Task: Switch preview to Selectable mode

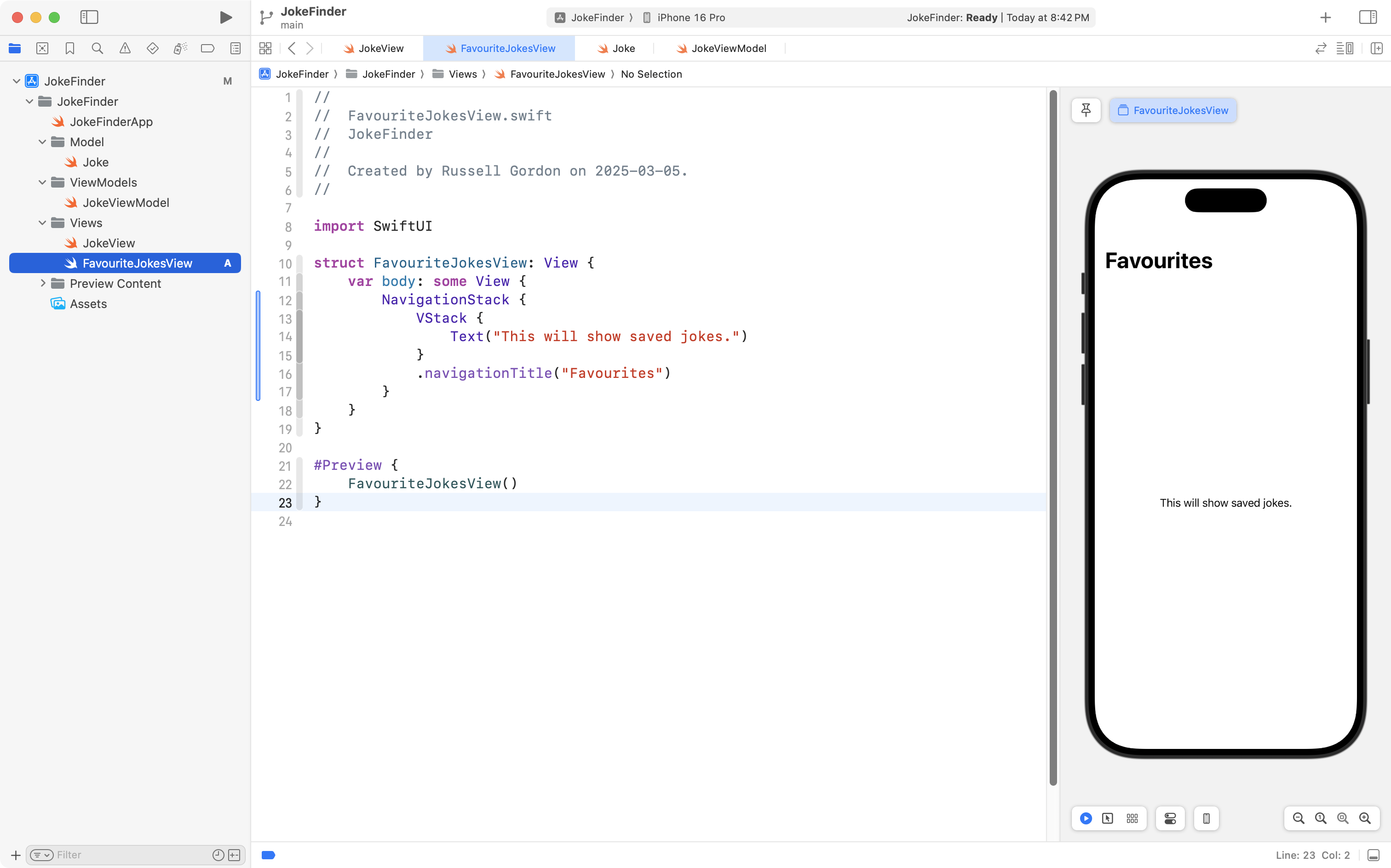Action: tap(1108, 818)
